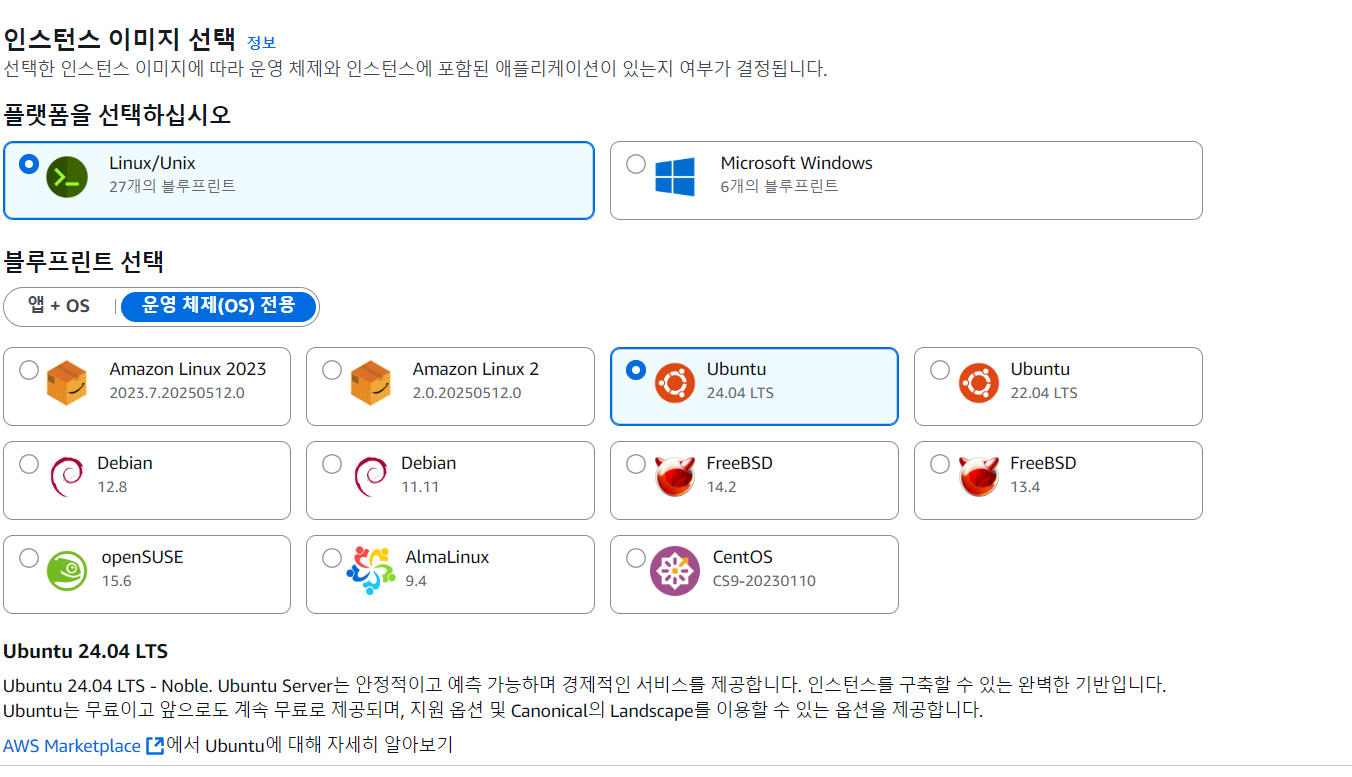Choose the FreeBSD 13.4 radio button
Image resolution: width=1352 pixels, height=777 pixels.
940,464
